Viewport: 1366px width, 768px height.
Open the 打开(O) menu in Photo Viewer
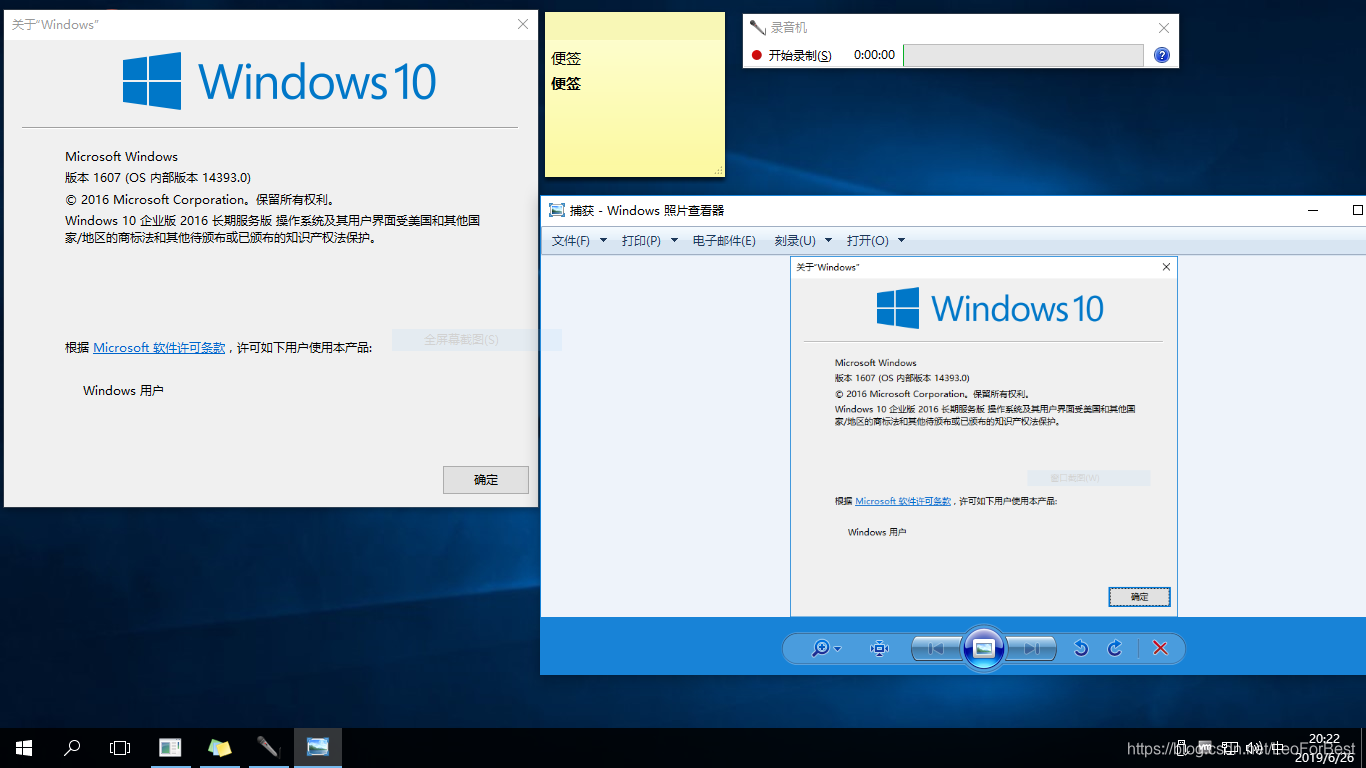tap(876, 241)
